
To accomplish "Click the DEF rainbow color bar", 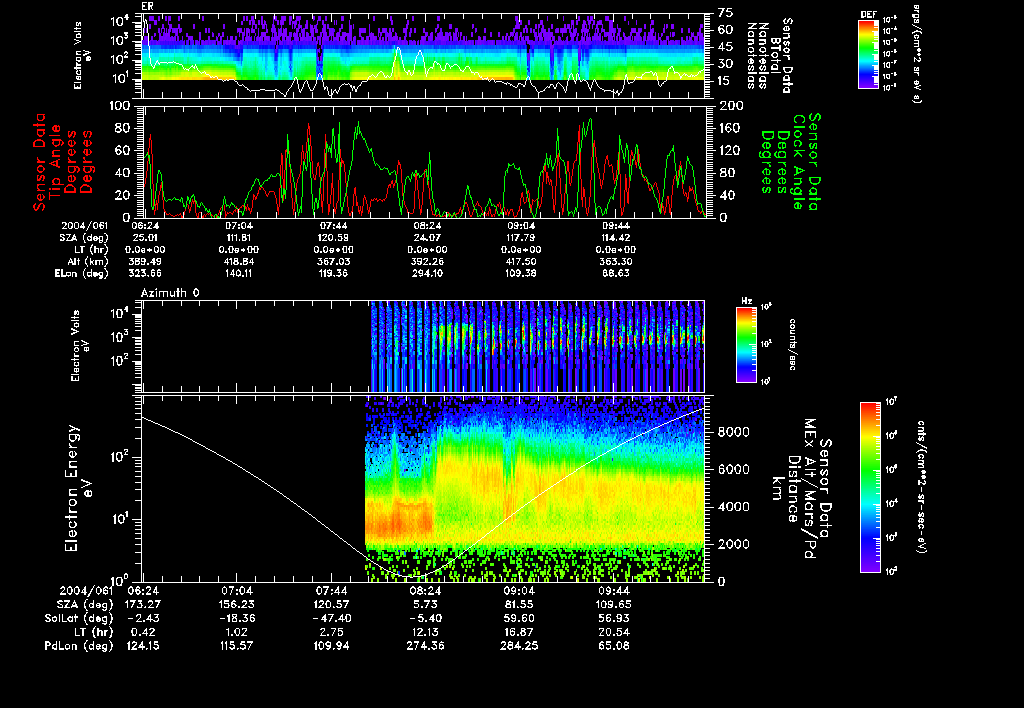I will pos(868,54).
